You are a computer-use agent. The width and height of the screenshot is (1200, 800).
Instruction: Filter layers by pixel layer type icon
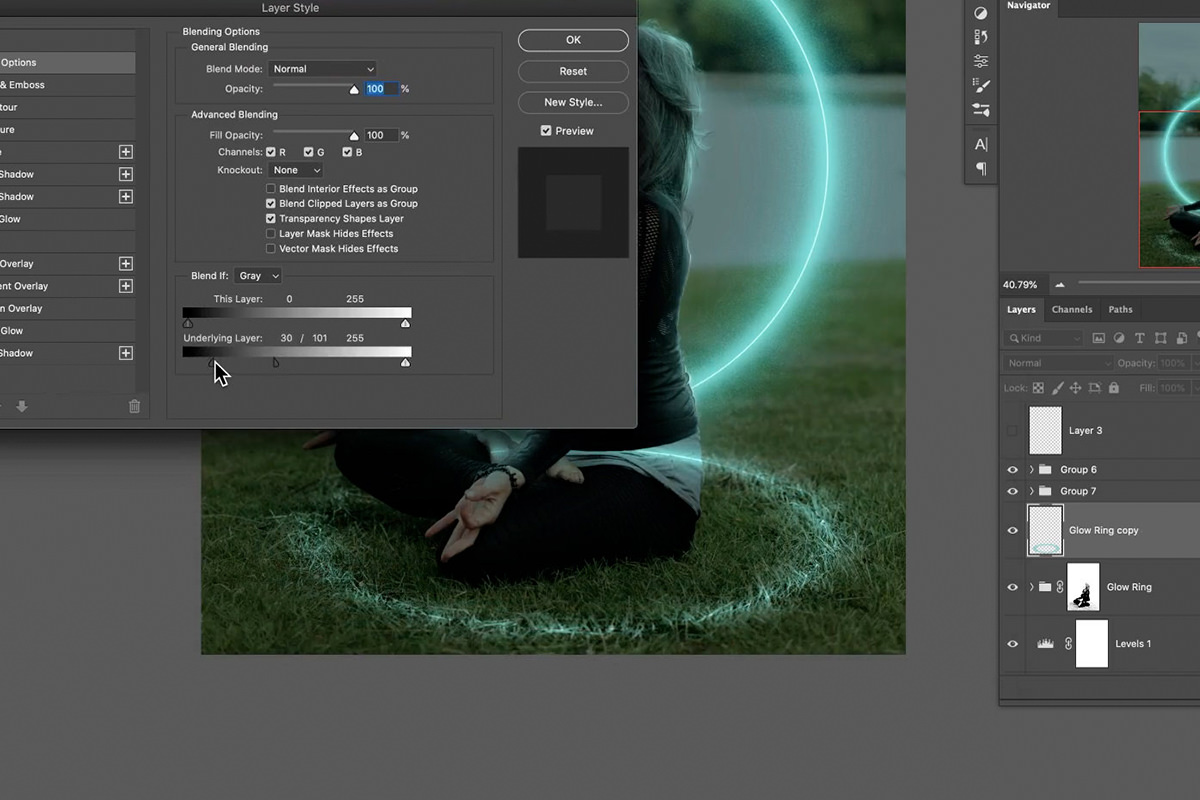pyautogui.click(x=1099, y=338)
